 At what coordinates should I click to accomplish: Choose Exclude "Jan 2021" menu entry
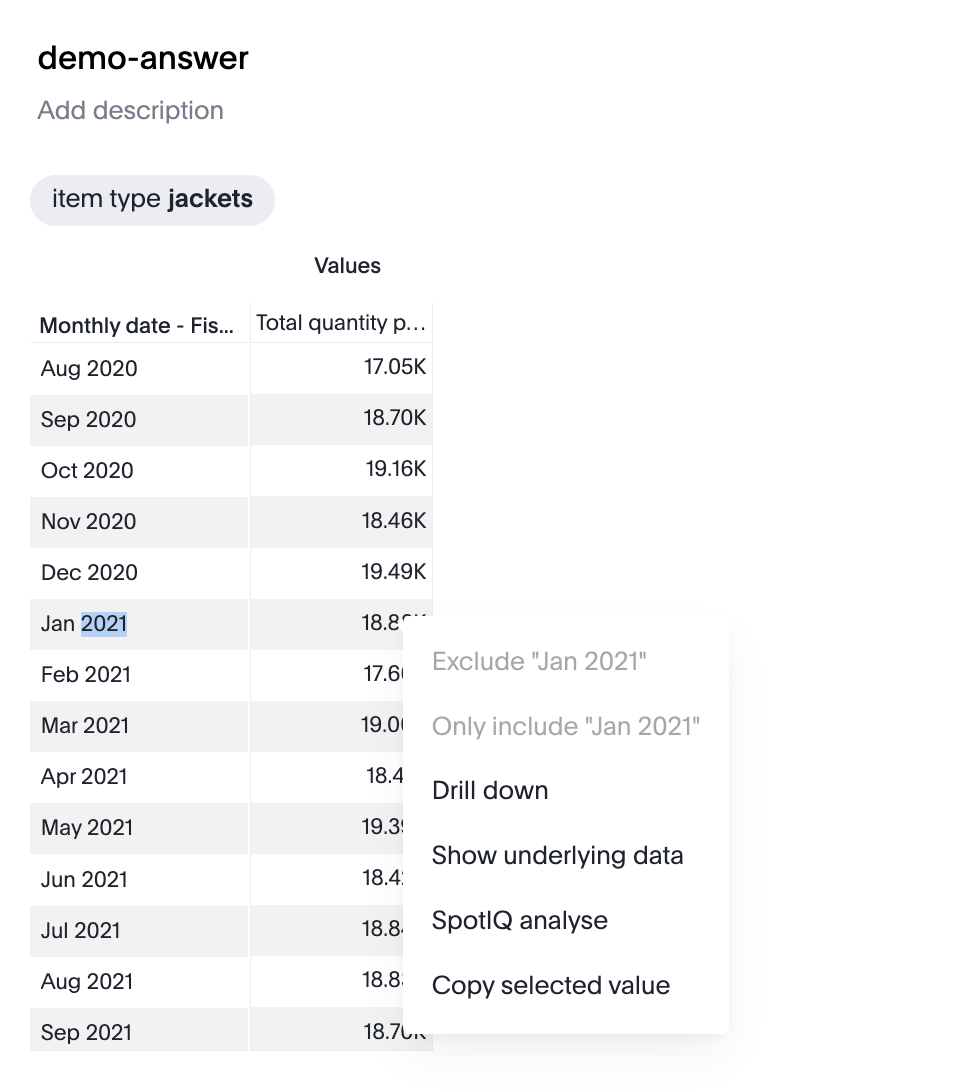(539, 661)
